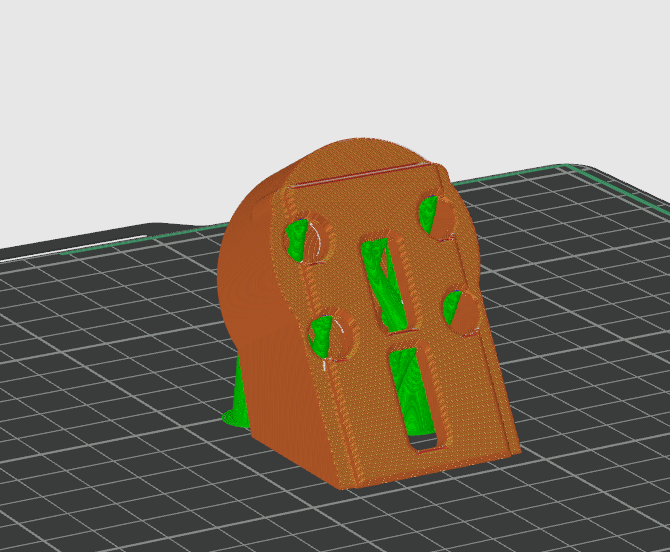Click the small open gap below the lower slot
This screenshot has width=670, height=552.
[x=424, y=442]
